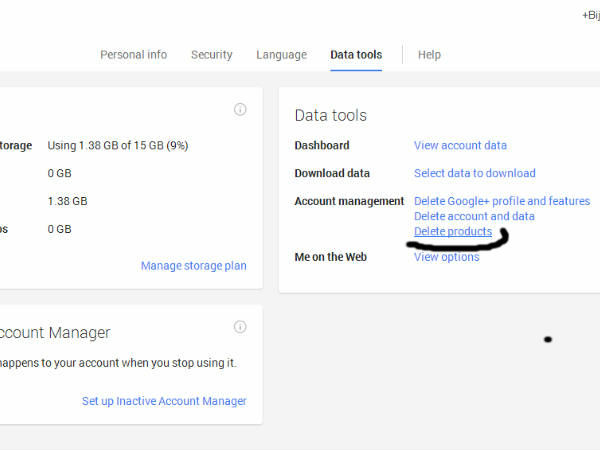Open the Help tab

pyautogui.click(x=429, y=55)
